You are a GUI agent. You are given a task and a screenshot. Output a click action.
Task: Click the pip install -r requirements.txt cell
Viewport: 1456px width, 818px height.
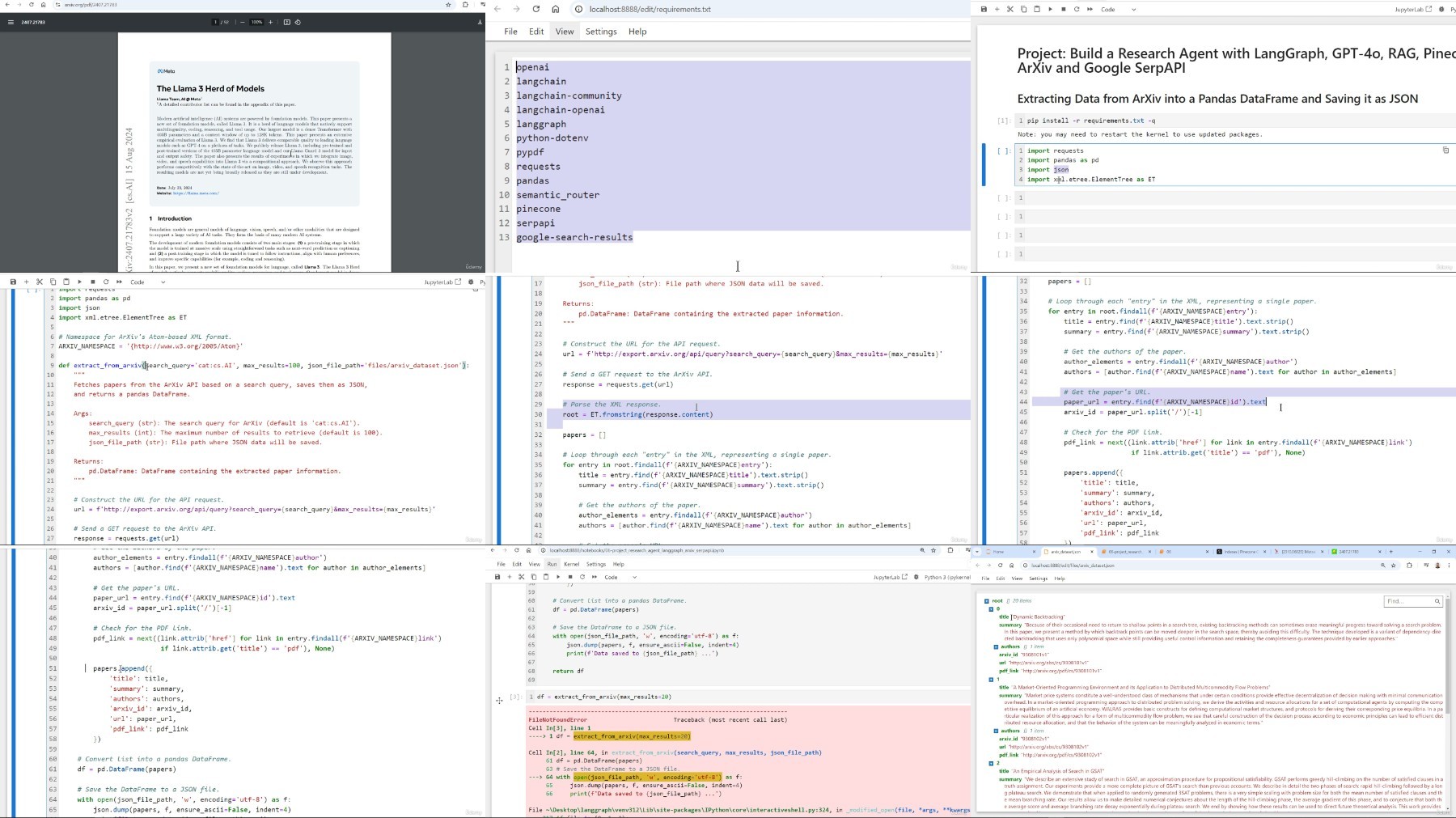point(1234,121)
